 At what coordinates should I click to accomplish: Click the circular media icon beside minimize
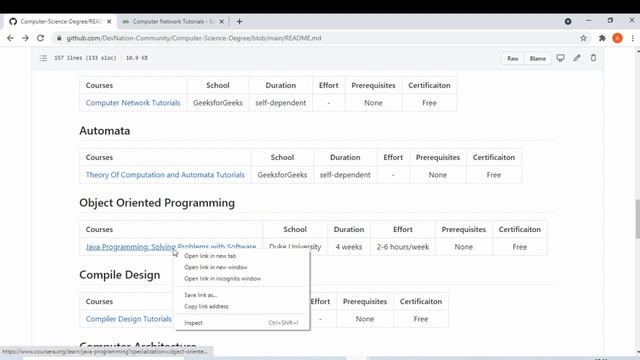(568, 22)
